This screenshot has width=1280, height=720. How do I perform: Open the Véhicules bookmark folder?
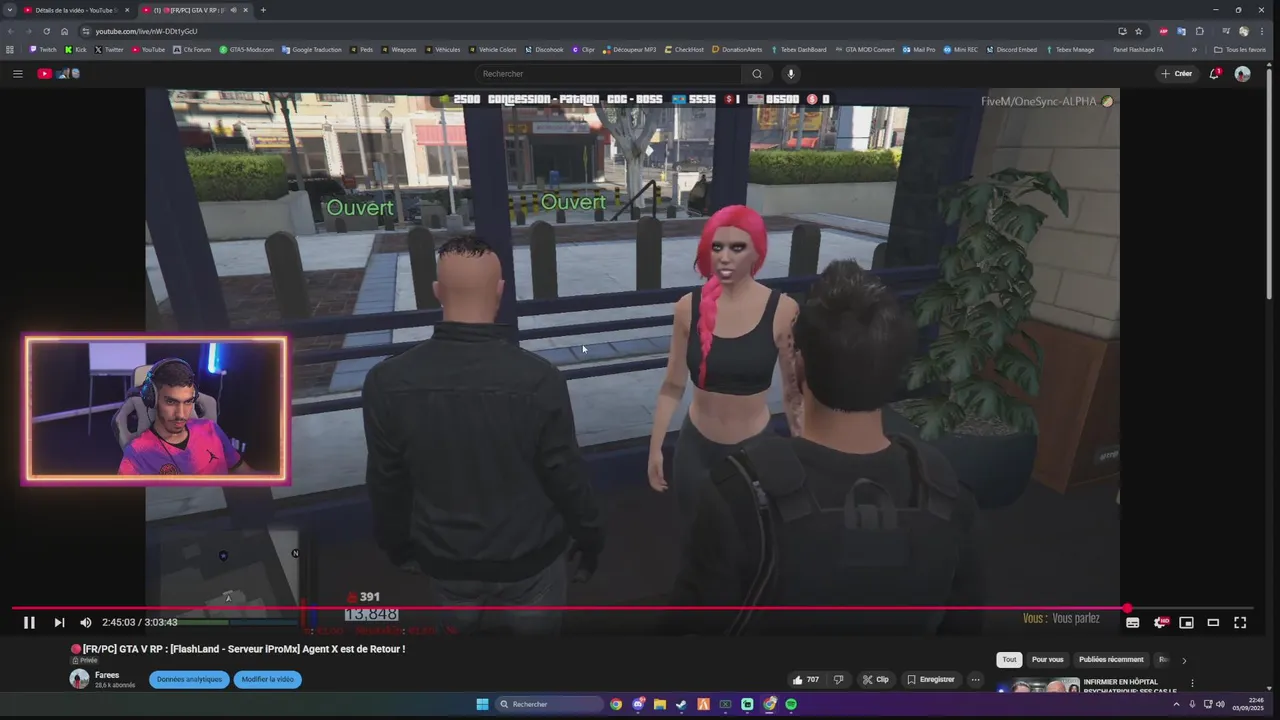[x=443, y=49]
